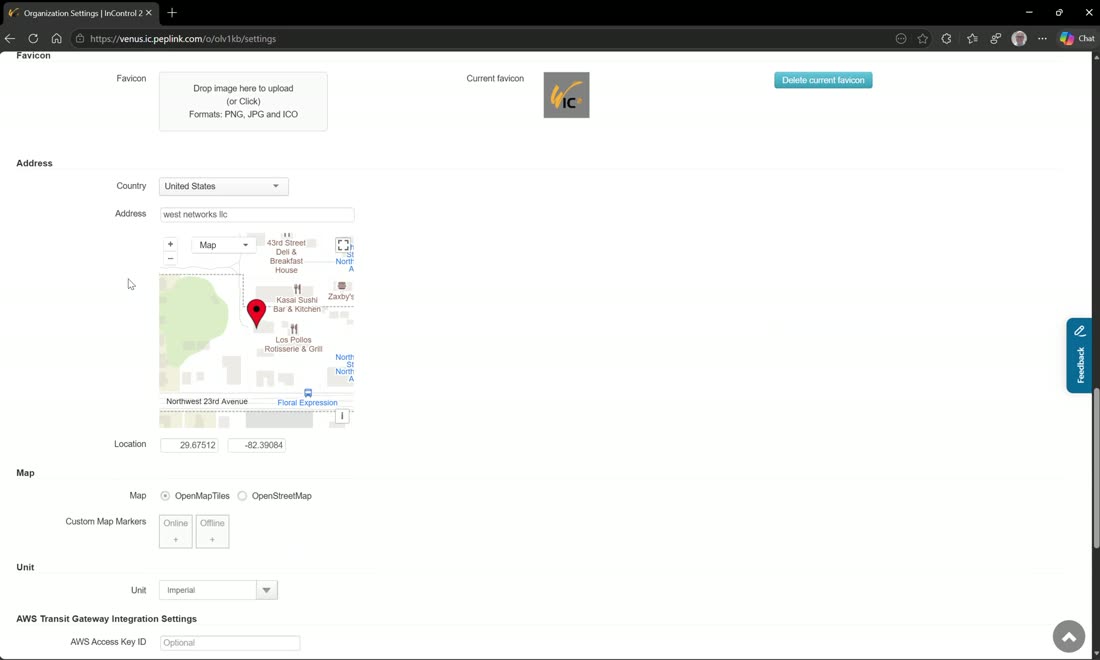
Task: Switch to Organization Settings browser tab
Action: (x=79, y=13)
